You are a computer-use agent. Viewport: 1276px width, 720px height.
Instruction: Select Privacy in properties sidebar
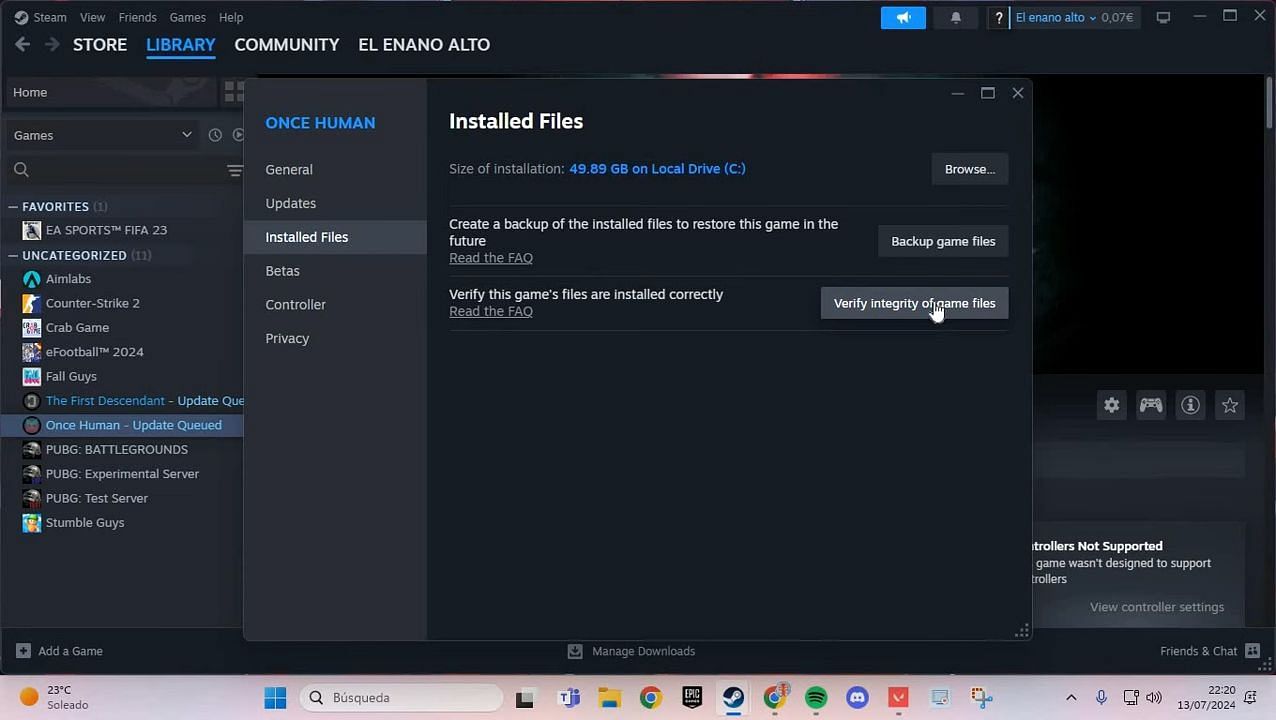pos(335,338)
